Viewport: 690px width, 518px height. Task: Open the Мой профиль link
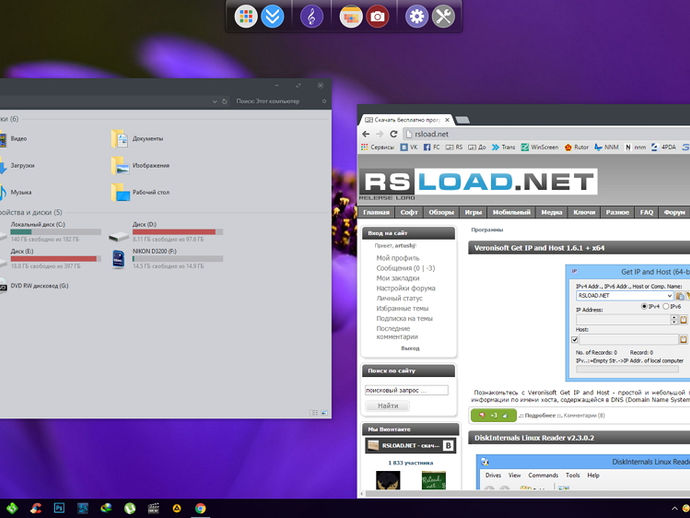point(398,258)
